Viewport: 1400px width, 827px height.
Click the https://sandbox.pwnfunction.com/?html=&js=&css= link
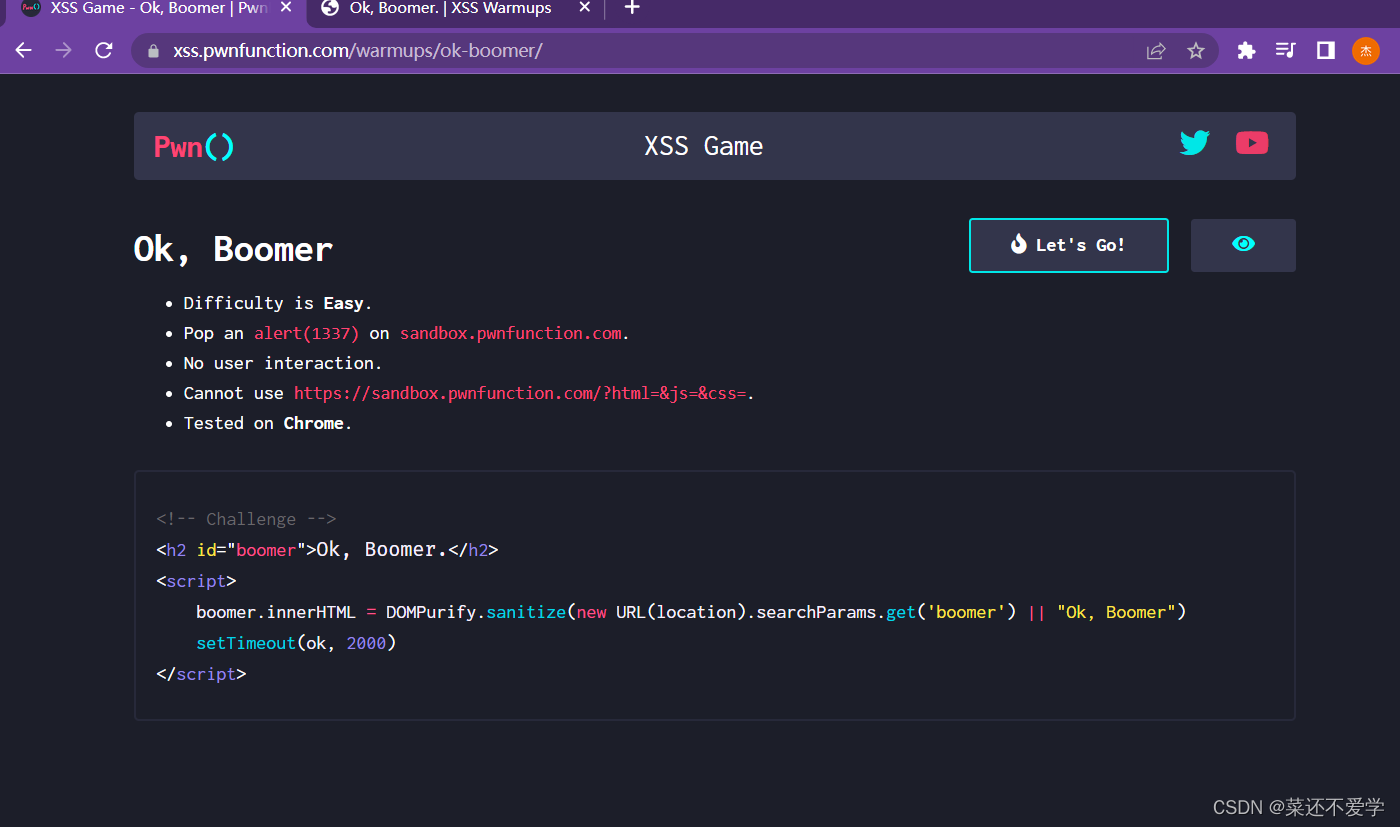pyautogui.click(x=520, y=393)
